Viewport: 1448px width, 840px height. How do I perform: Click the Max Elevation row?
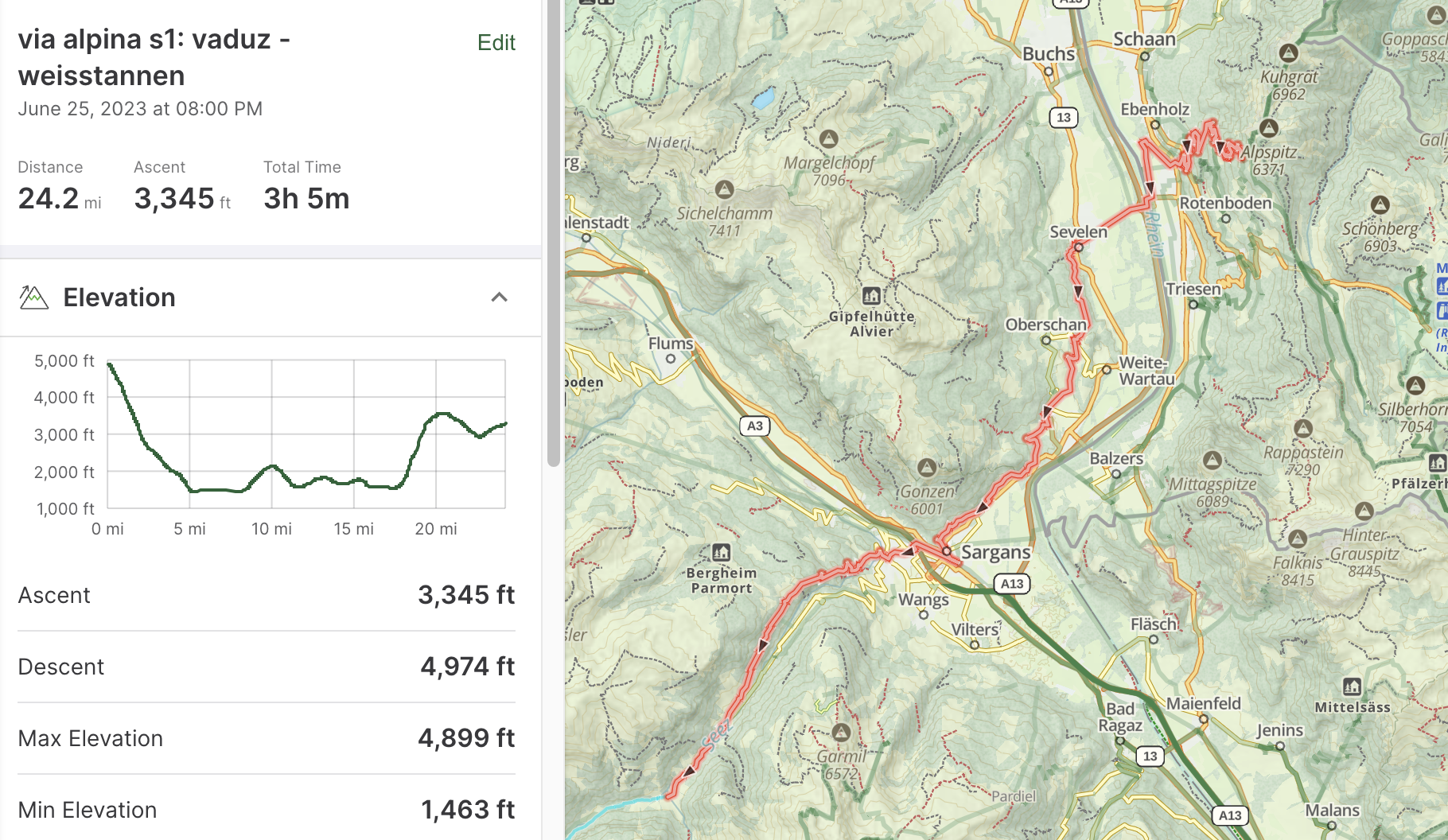(x=267, y=738)
